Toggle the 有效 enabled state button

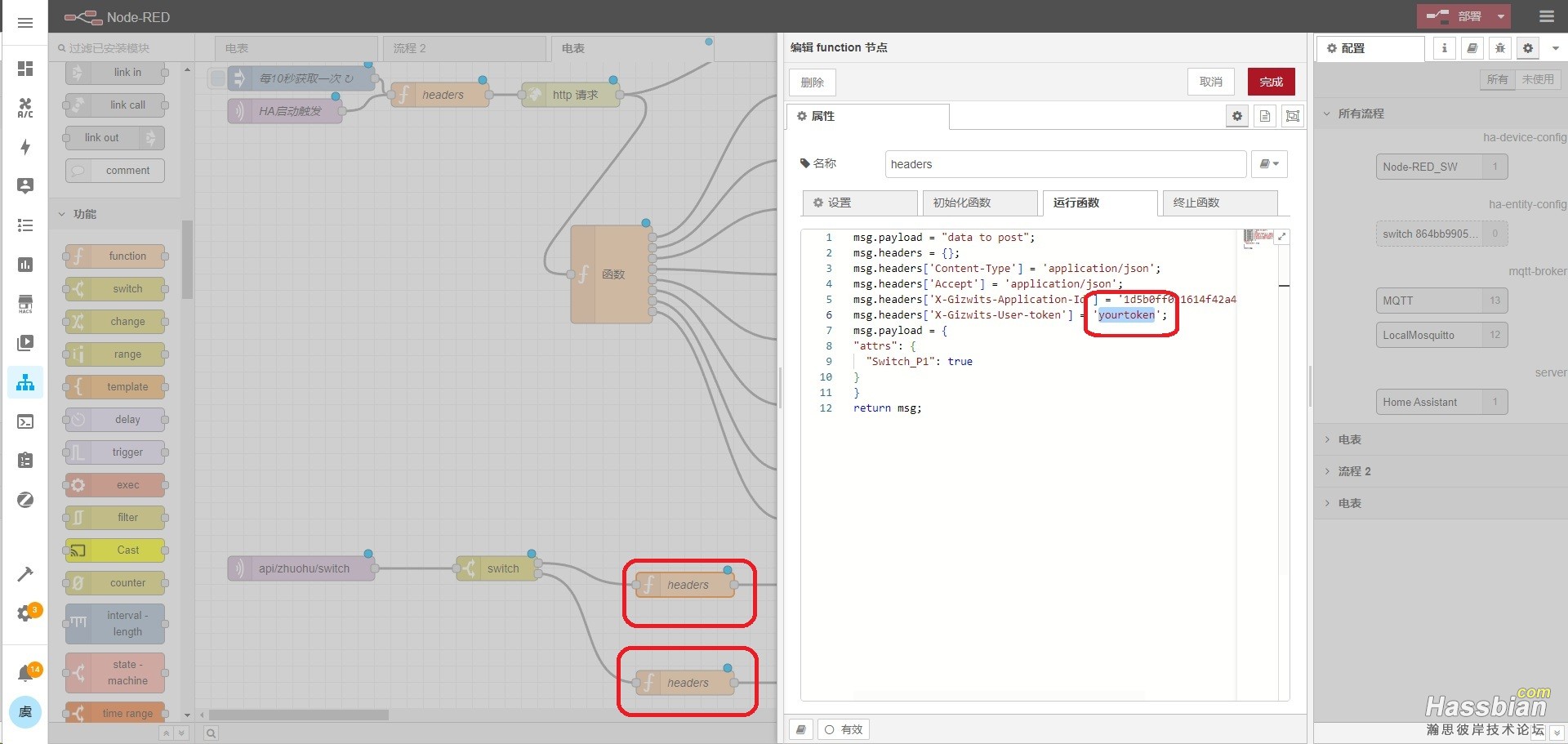(x=843, y=729)
